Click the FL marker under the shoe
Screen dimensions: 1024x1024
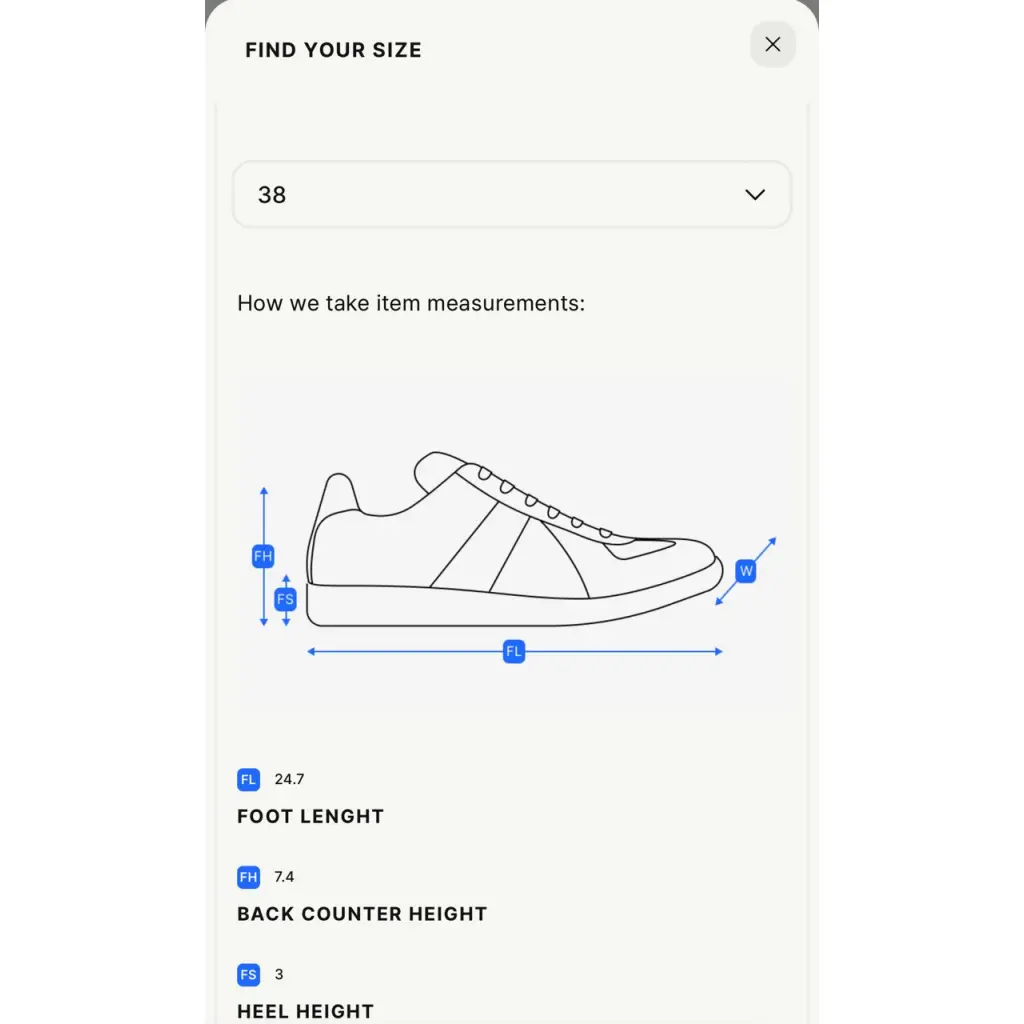pyautogui.click(x=514, y=651)
